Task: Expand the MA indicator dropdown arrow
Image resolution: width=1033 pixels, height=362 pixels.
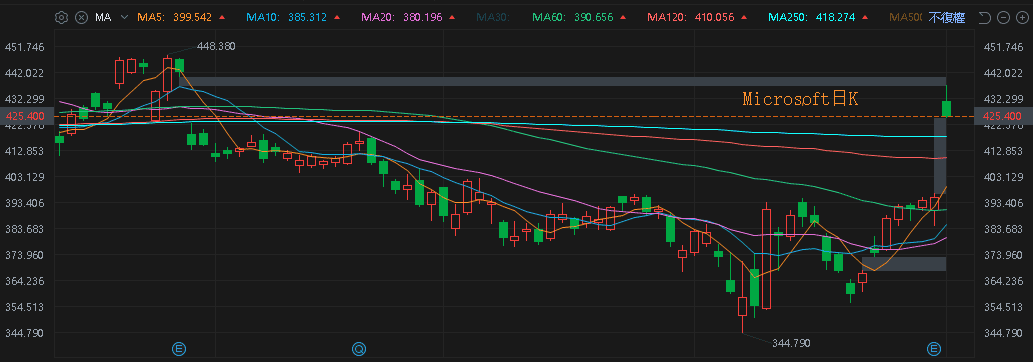Action: coord(124,18)
